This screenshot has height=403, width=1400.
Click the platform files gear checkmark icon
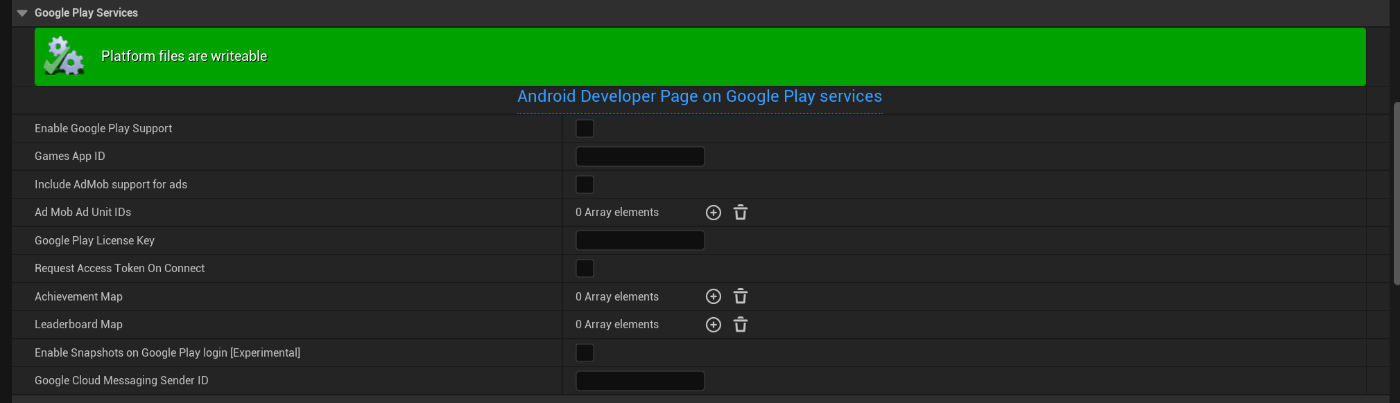[66, 56]
